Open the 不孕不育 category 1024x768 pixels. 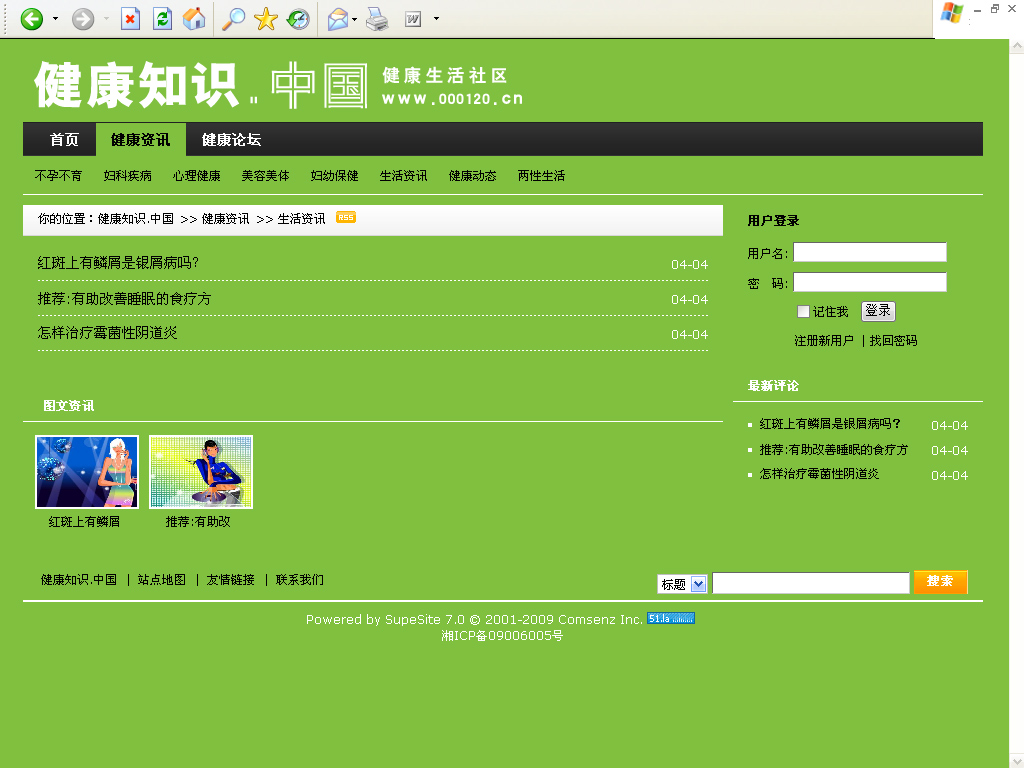coord(58,176)
